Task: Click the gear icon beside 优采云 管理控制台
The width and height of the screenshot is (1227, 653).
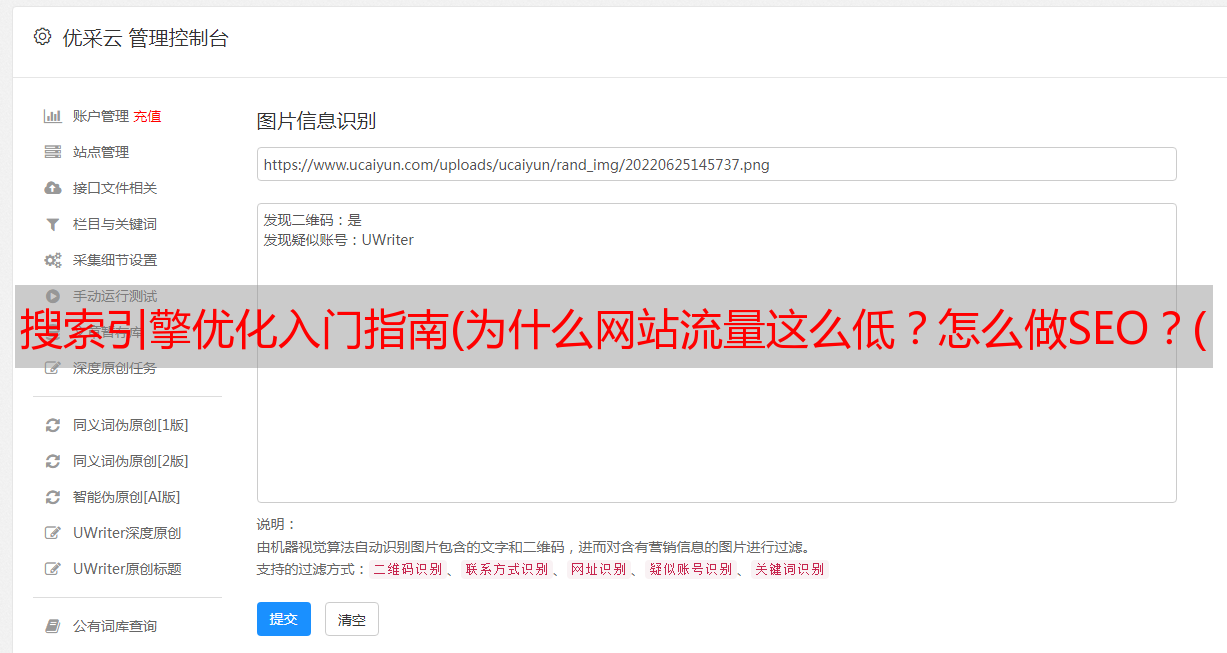Action: [x=42, y=37]
